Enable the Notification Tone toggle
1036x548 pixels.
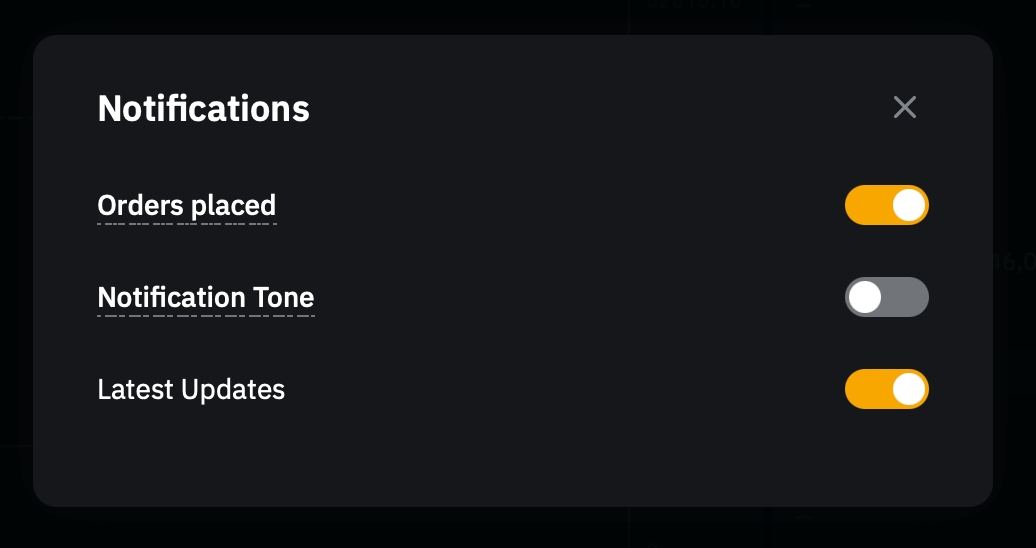point(886,297)
